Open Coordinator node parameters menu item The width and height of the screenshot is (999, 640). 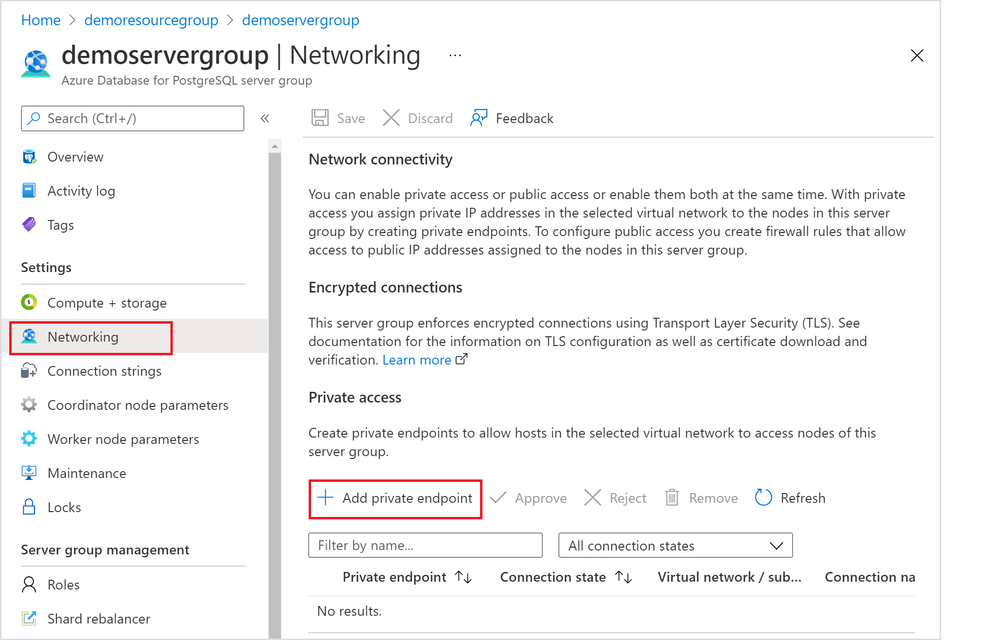[x=138, y=405]
